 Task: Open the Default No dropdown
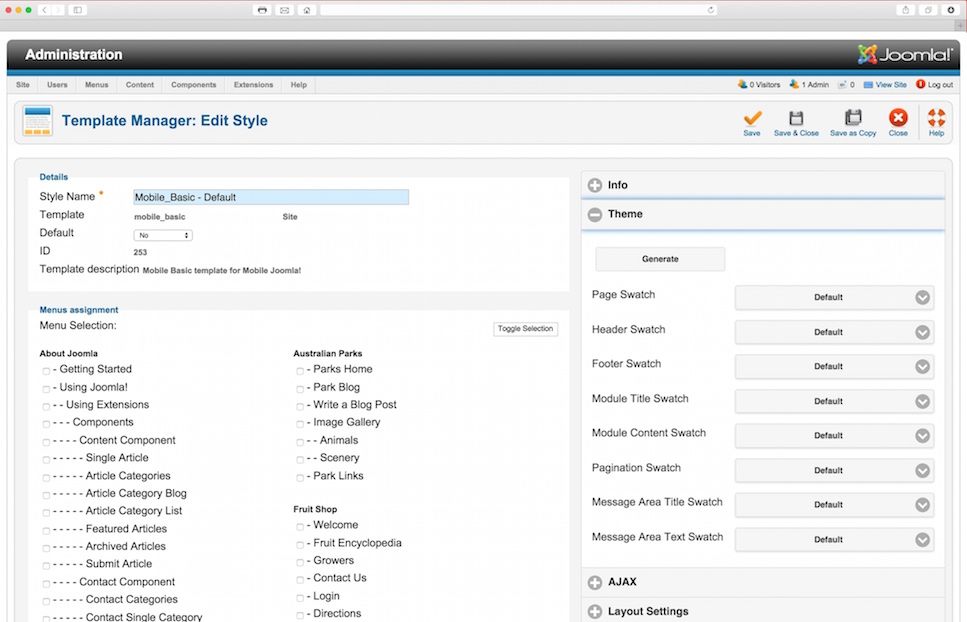[x=163, y=235]
